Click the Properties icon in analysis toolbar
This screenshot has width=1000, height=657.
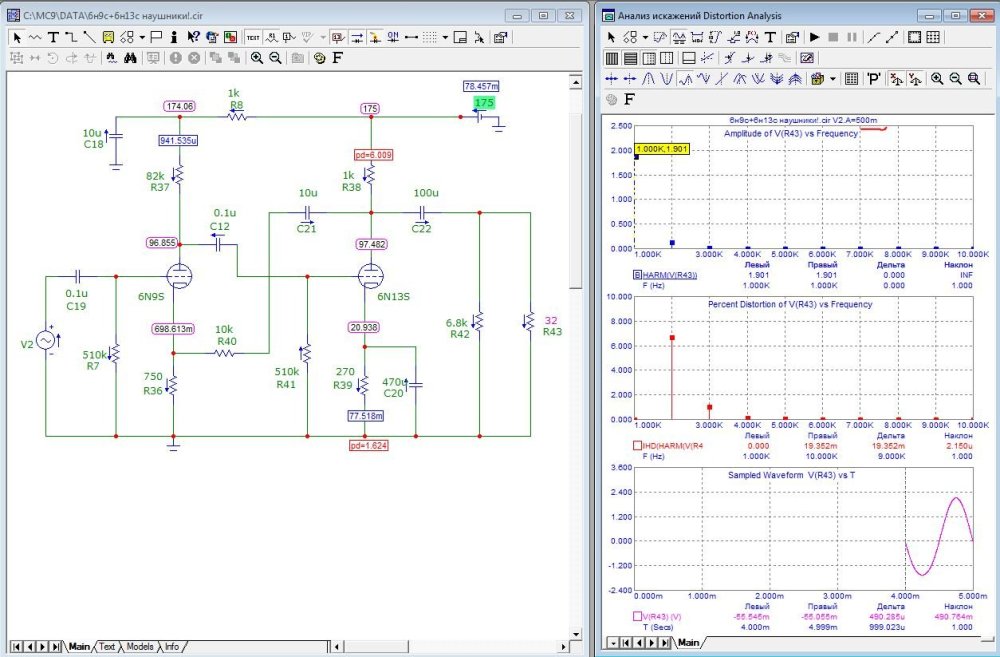click(792, 37)
